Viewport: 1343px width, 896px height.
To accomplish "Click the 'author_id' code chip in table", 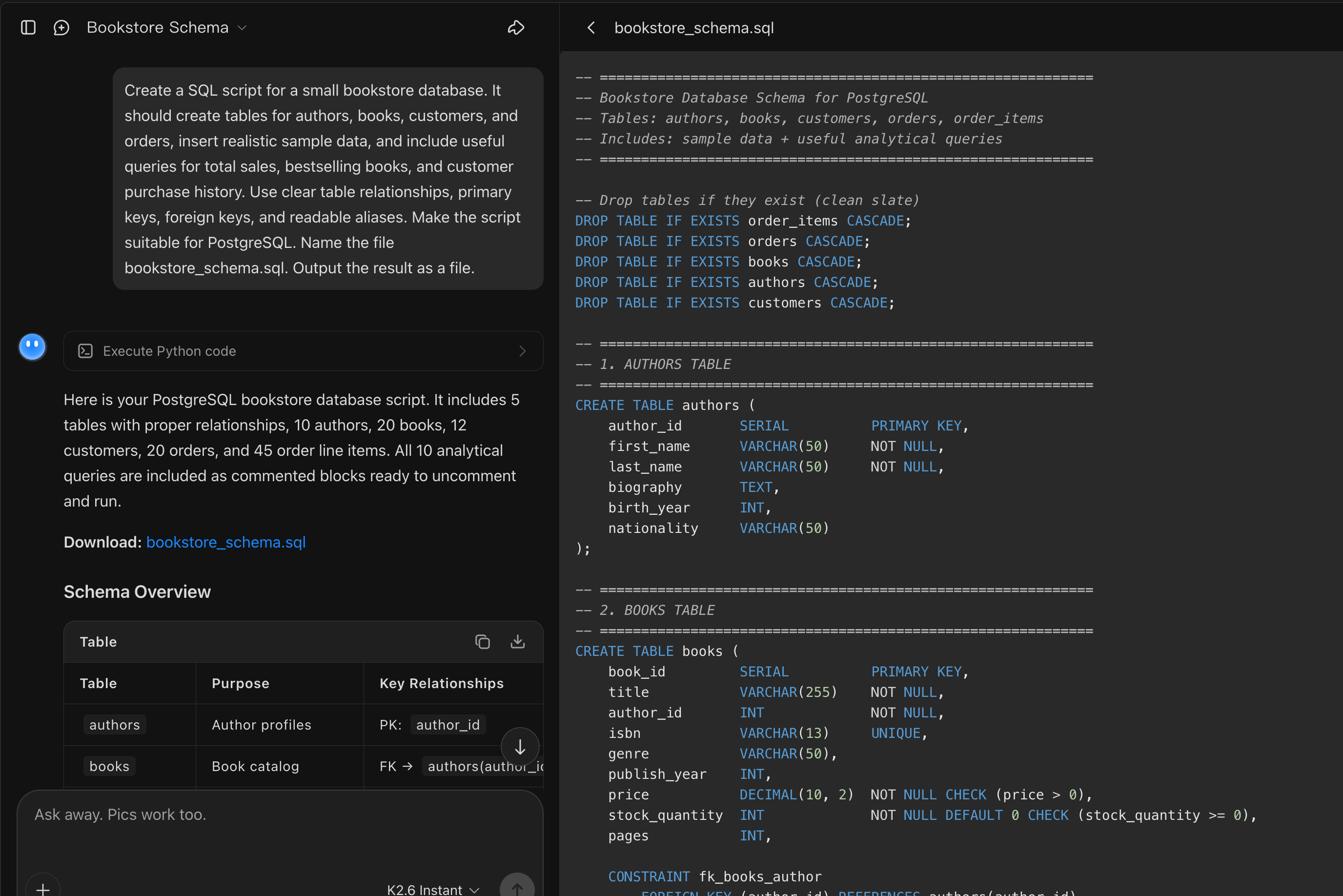I will 448,725.
